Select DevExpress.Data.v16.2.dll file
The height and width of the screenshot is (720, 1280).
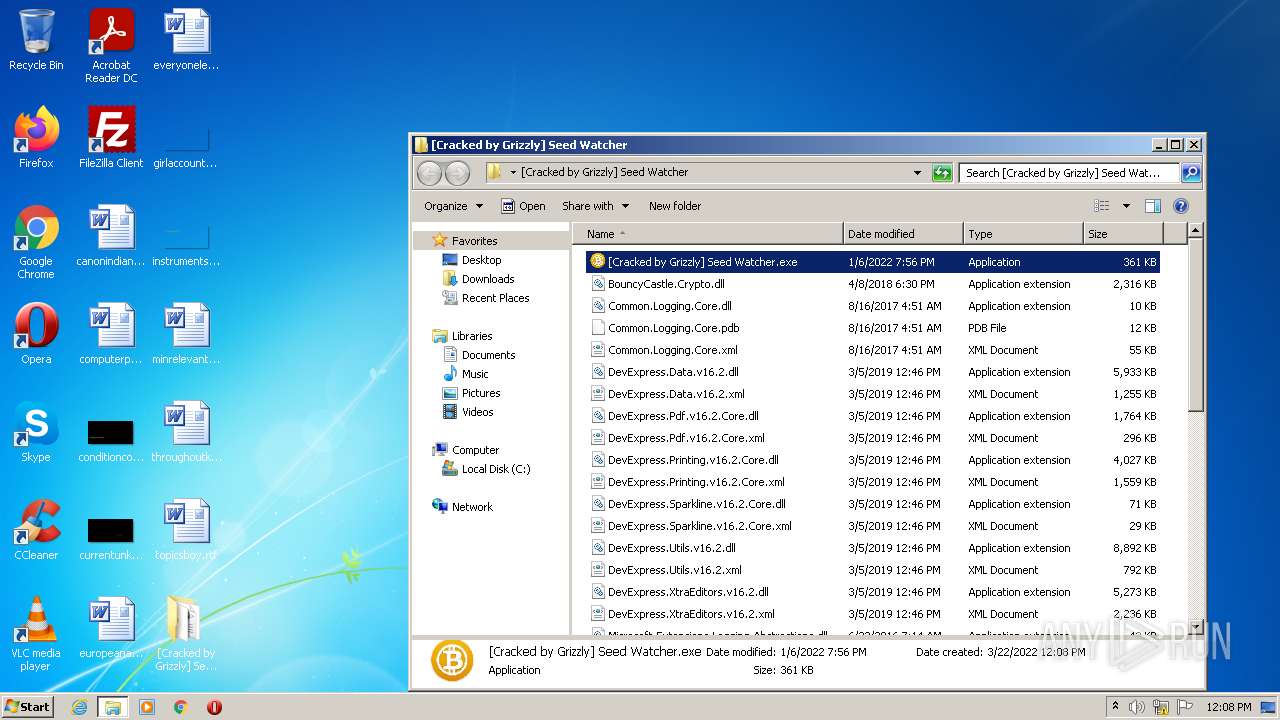[873, 372]
